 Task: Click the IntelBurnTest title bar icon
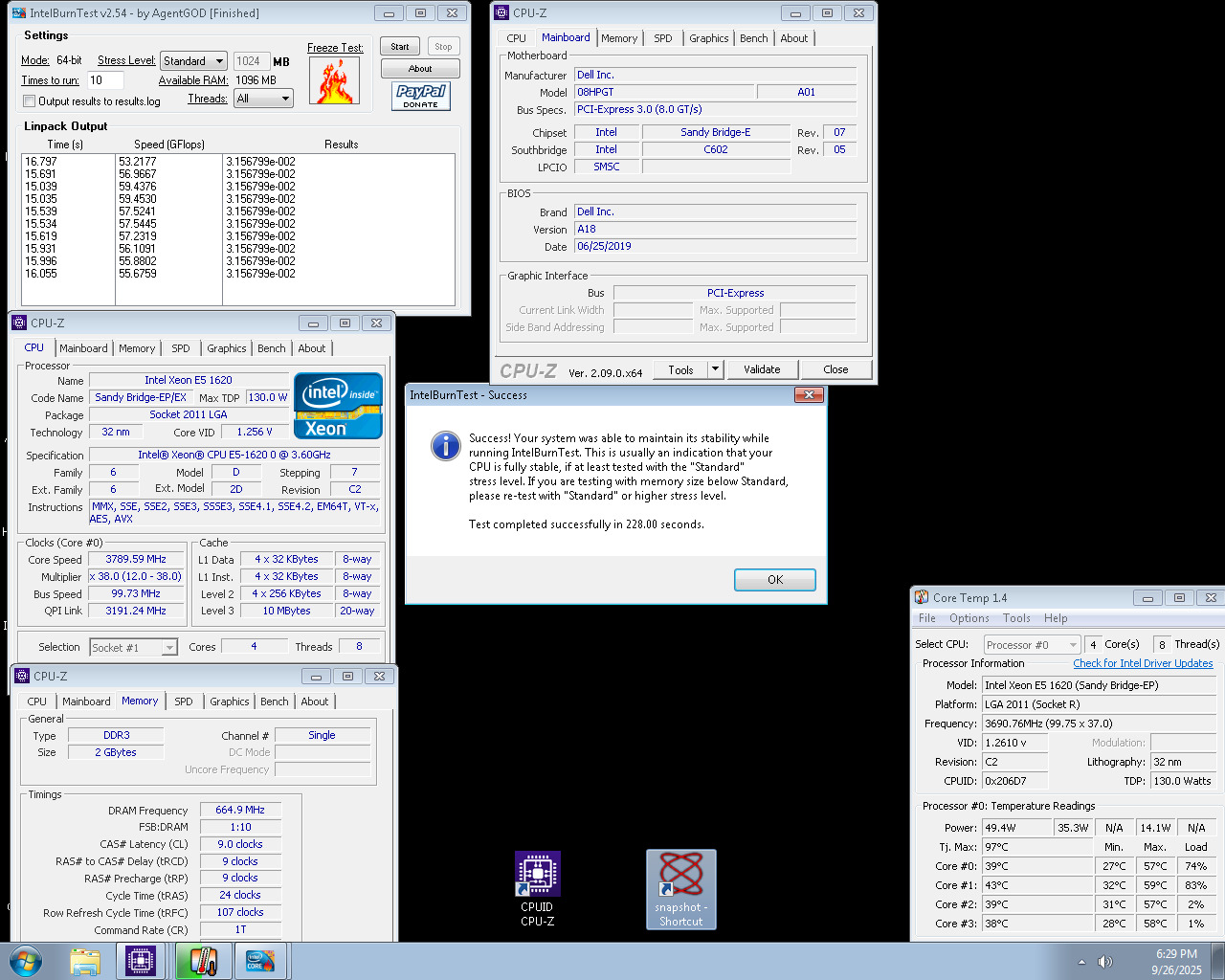[18, 13]
